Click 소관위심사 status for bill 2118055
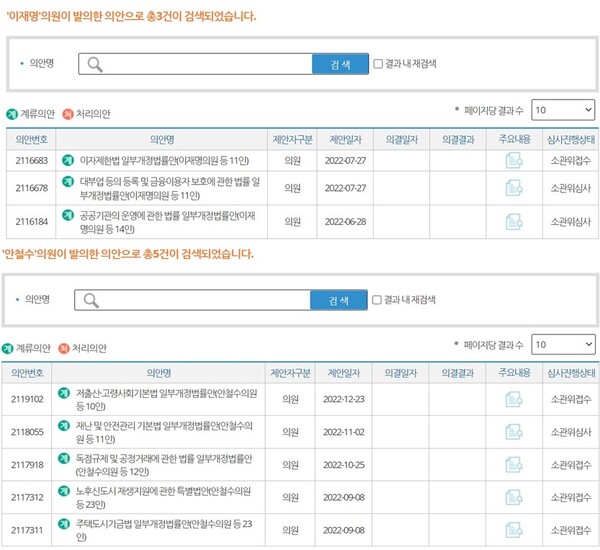This screenshot has width=600, height=550. 571,432
